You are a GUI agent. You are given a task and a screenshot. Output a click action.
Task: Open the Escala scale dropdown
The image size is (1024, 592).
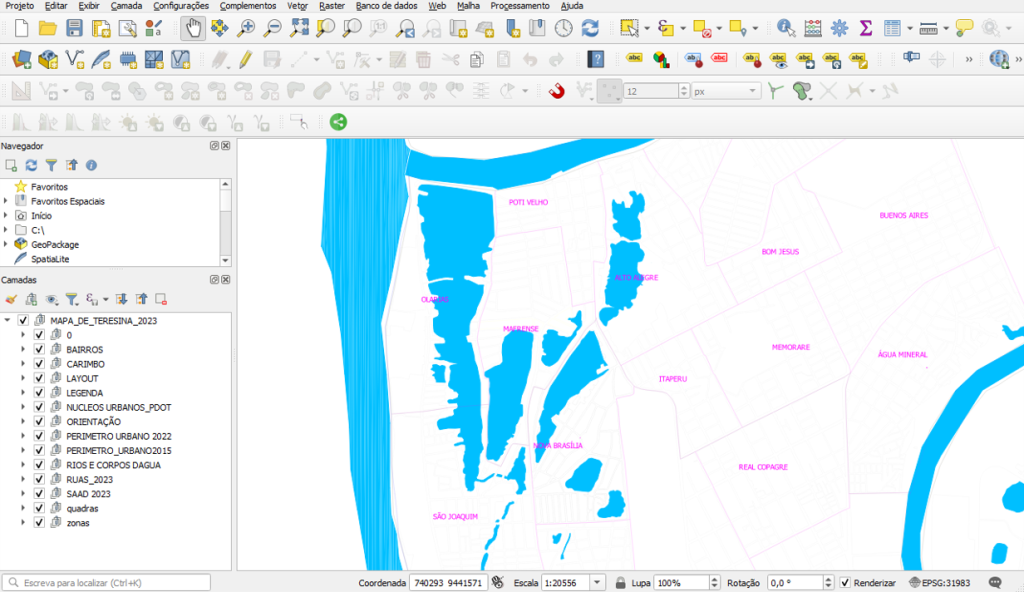click(x=597, y=583)
